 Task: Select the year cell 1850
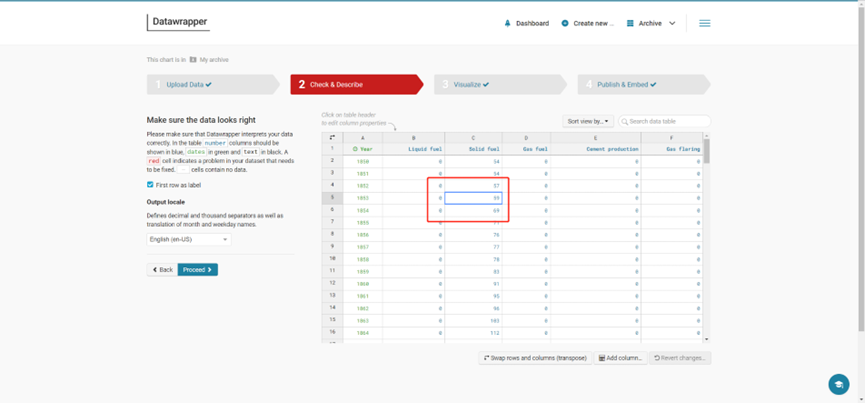click(363, 162)
